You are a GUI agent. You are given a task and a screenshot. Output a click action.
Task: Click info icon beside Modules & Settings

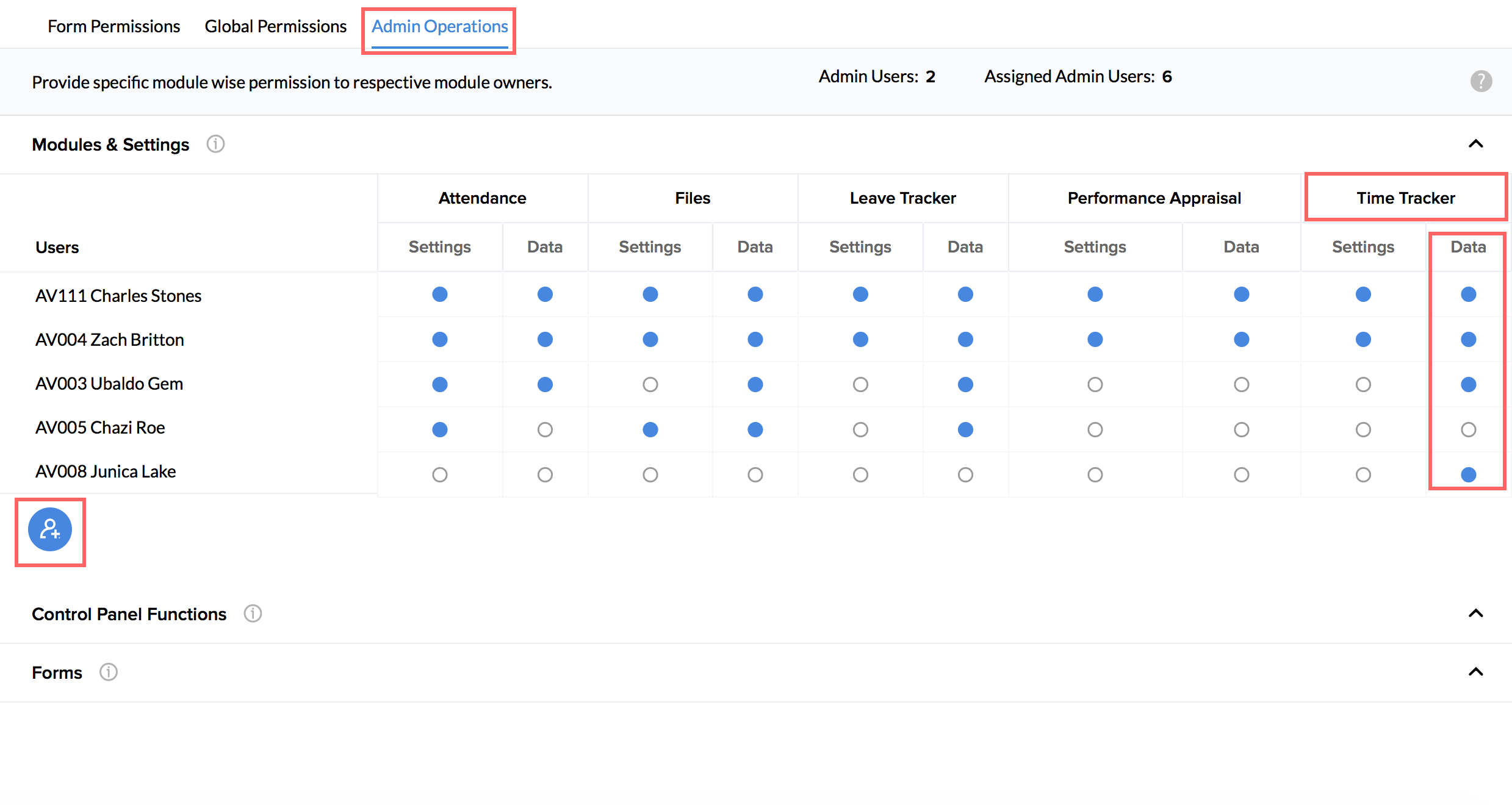(x=215, y=145)
